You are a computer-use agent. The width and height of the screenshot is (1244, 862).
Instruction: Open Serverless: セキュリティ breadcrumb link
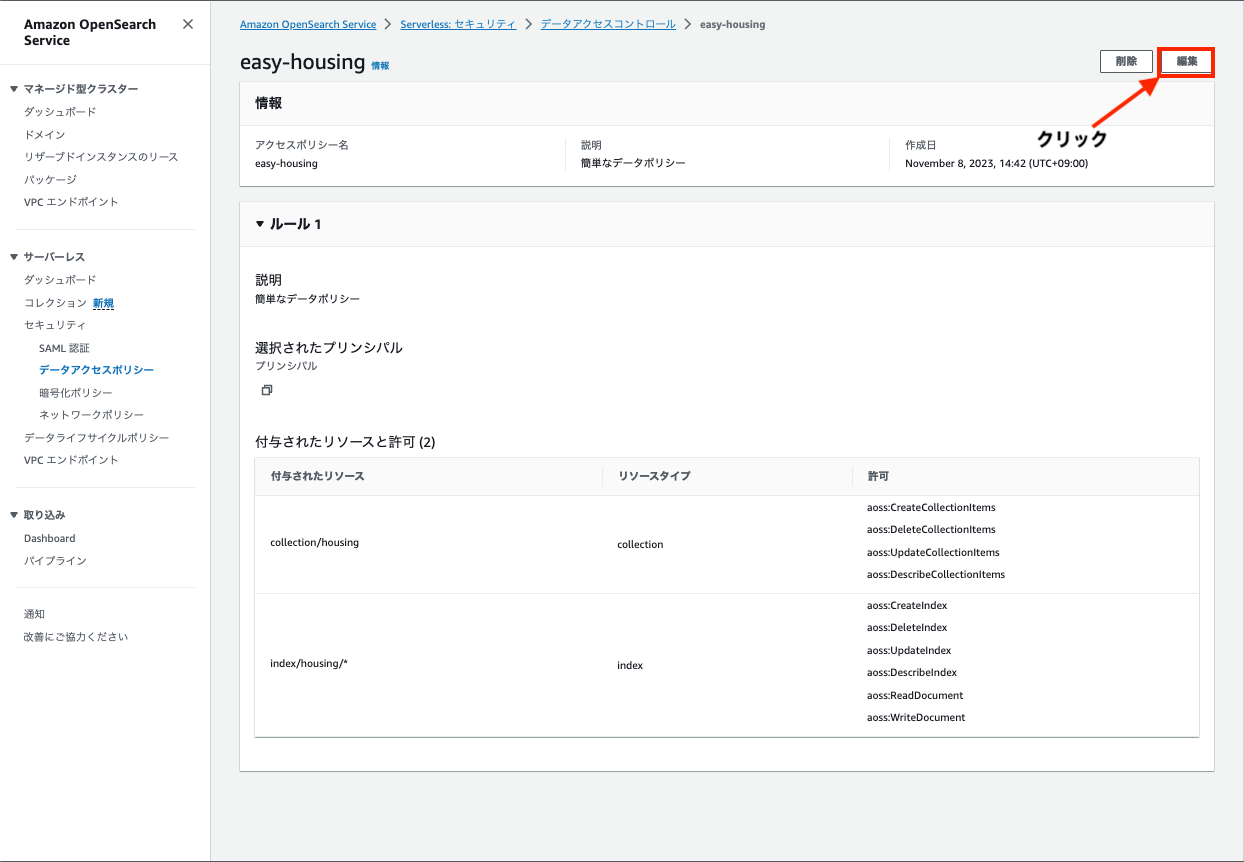click(x=458, y=24)
